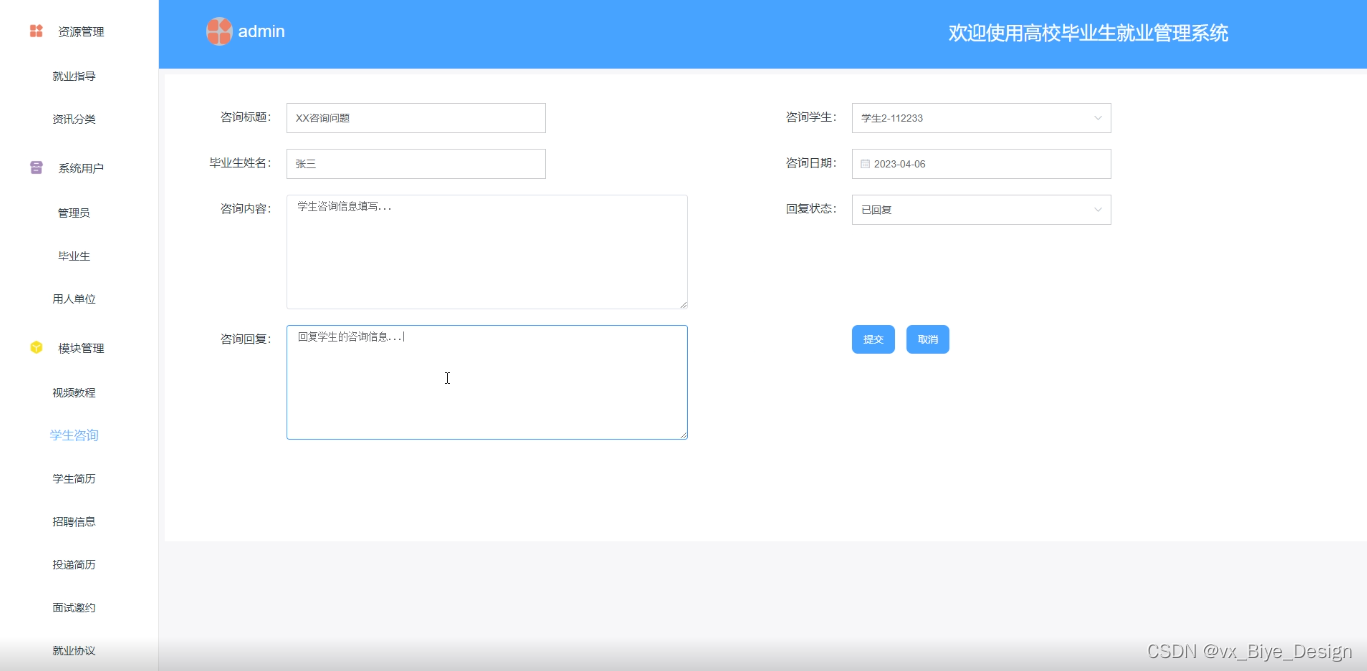The height and width of the screenshot is (671, 1367).
Task: Collapse the 模块管理 menu group
Action: tap(79, 348)
